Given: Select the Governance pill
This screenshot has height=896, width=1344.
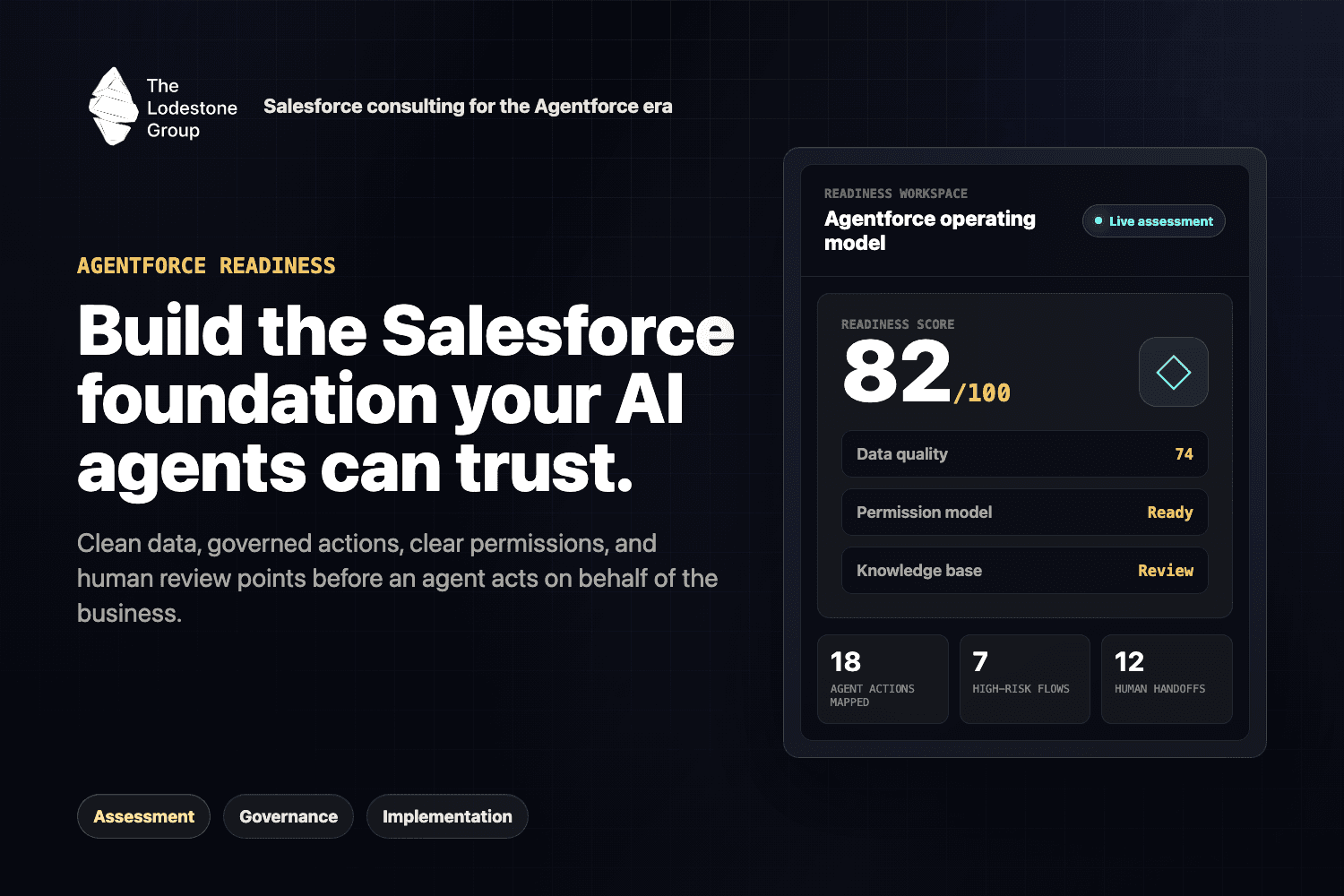Looking at the screenshot, I should [289, 816].
